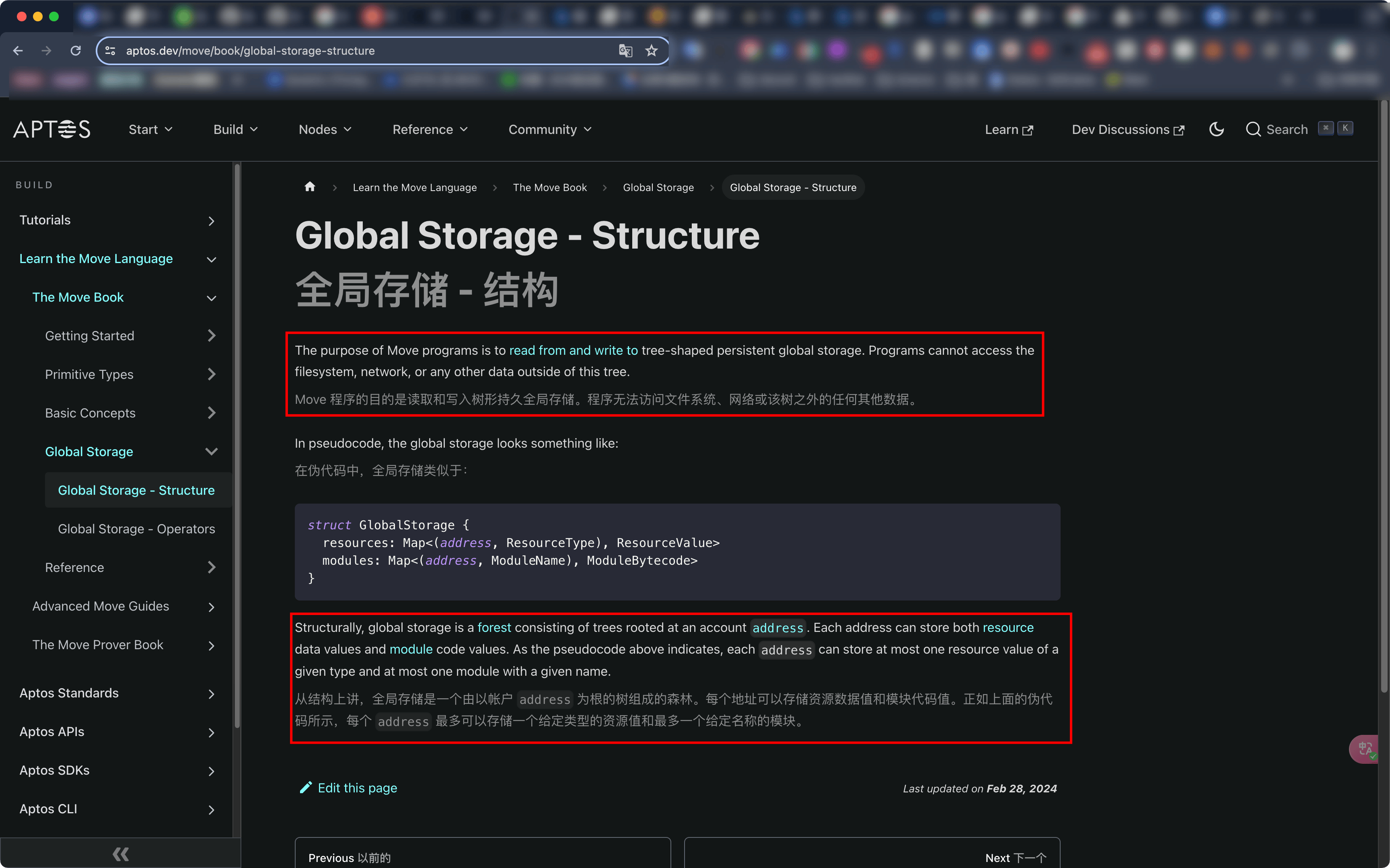
Task: Open the Reference dropdown in top navigation
Action: [430, 129]
